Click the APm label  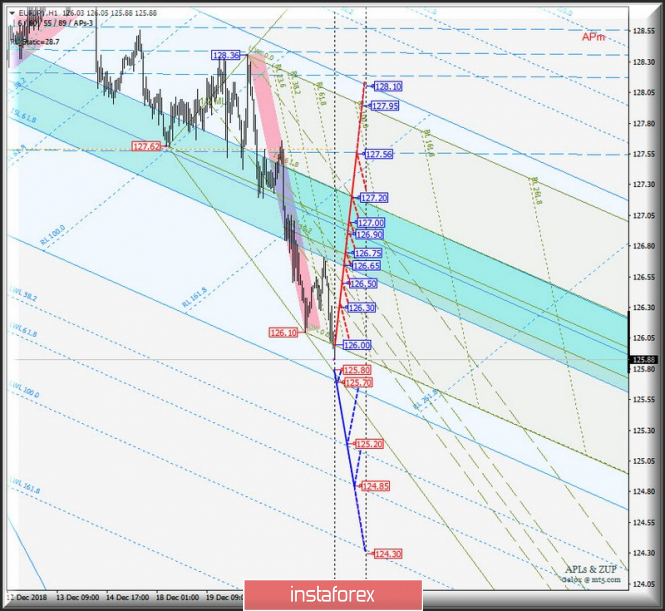(x=593, y=37)
